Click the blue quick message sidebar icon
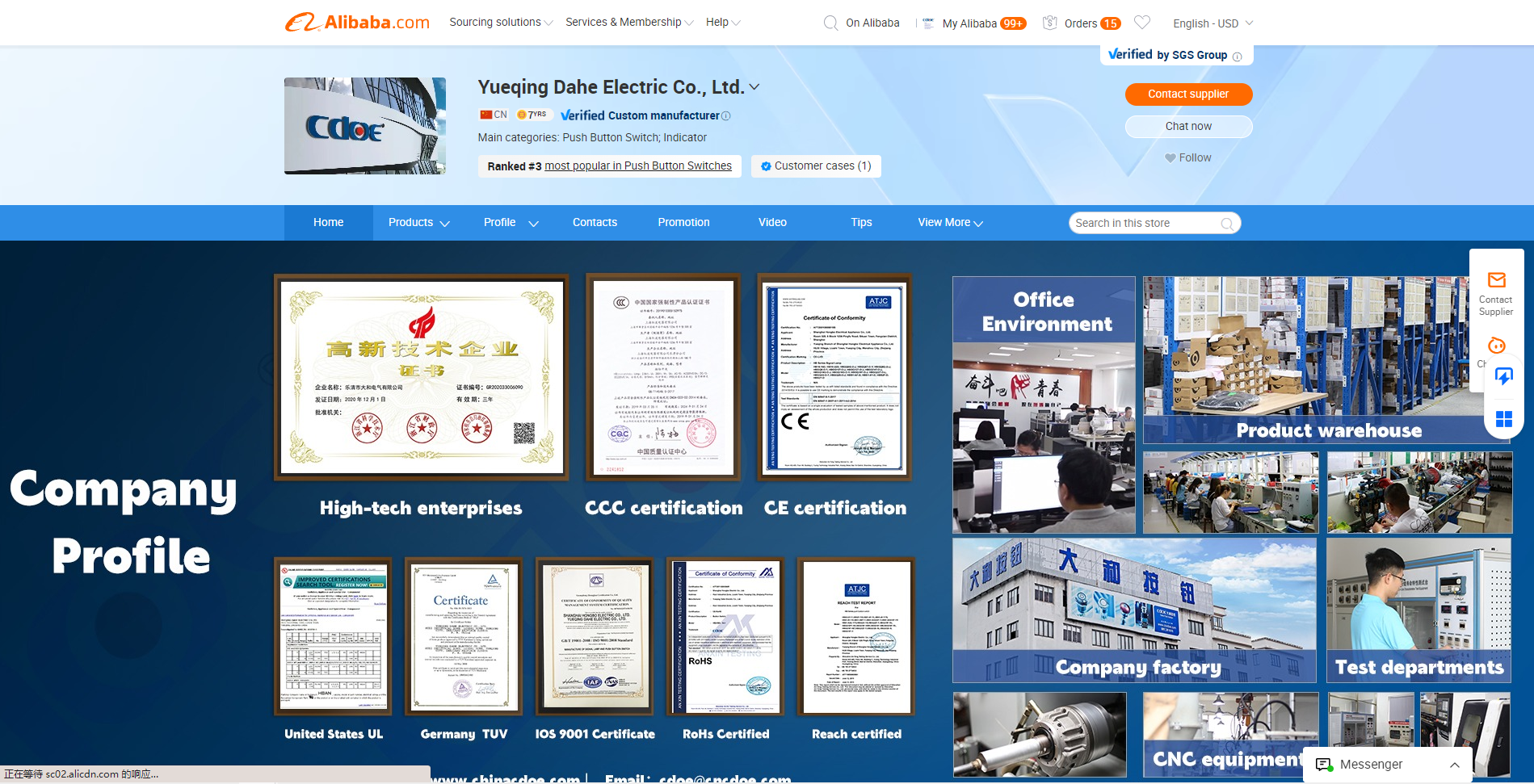Image resolution: width=1534 pixels, height=784 pixels. point(1504,377)
